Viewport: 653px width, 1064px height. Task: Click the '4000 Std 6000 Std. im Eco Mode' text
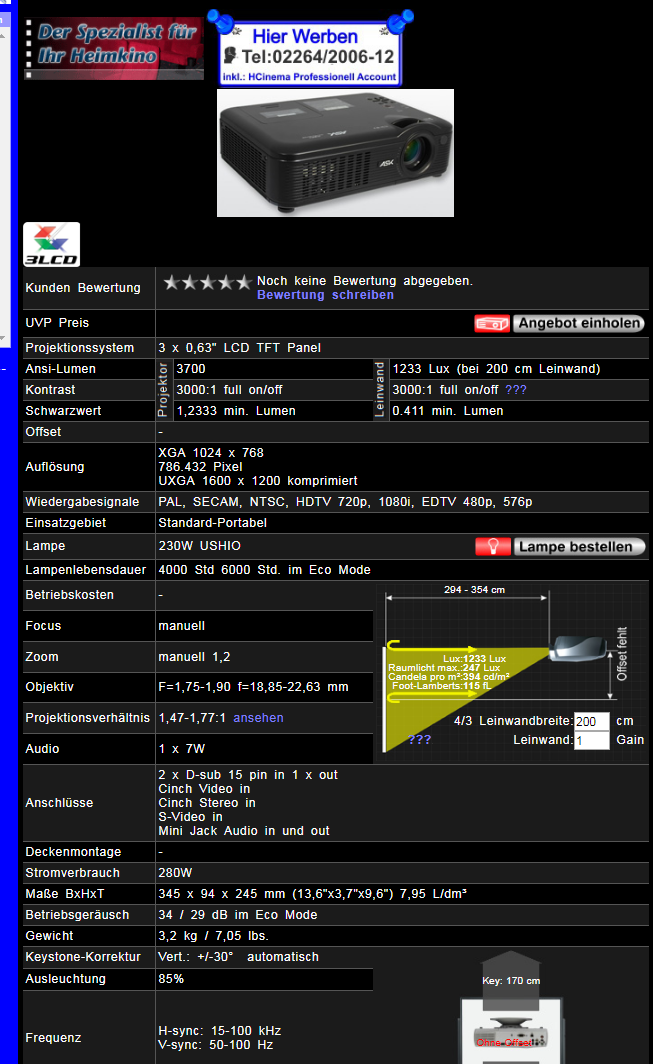click(x=265, y=570)
